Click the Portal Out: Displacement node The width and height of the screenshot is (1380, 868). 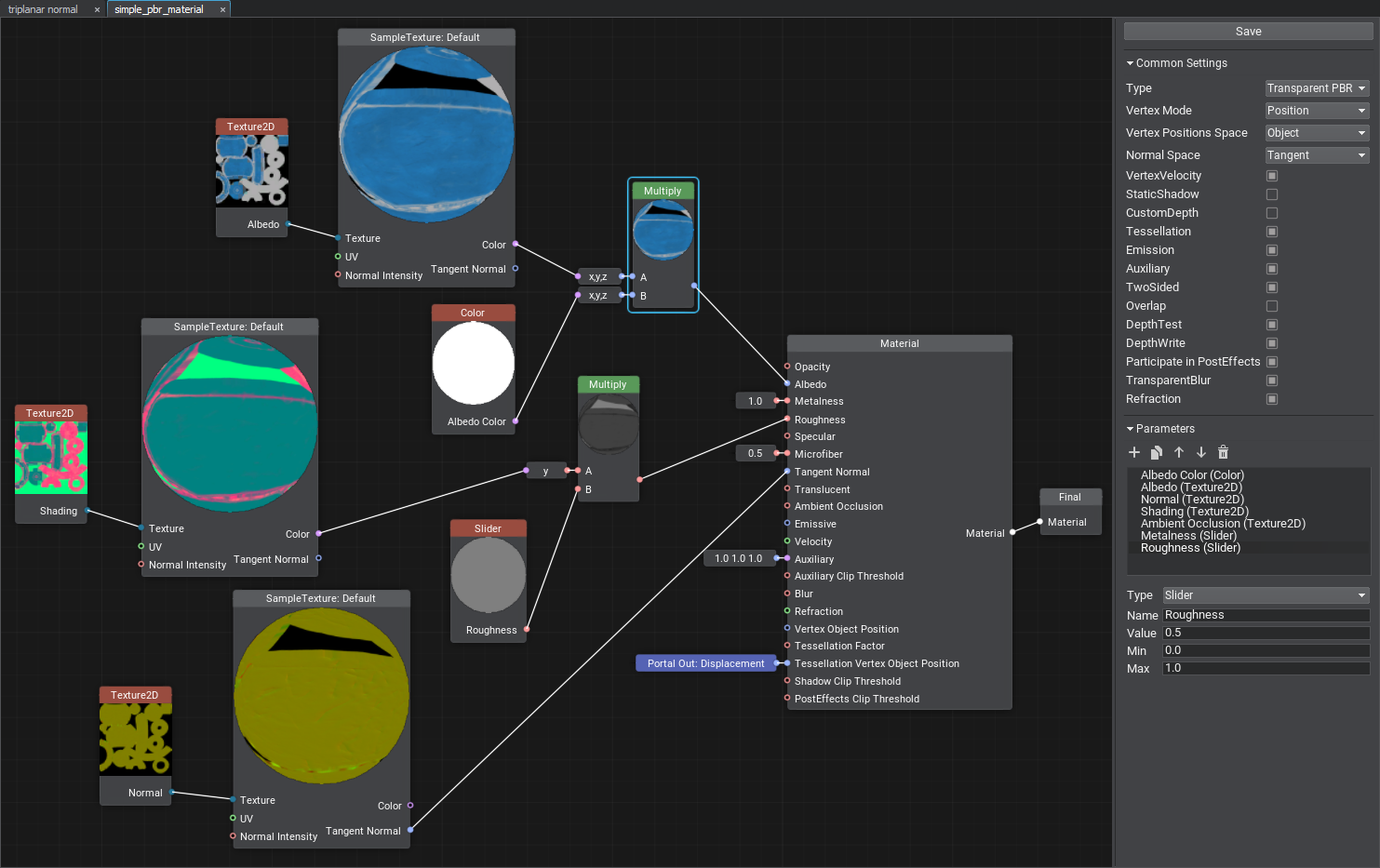pos(705,663)
